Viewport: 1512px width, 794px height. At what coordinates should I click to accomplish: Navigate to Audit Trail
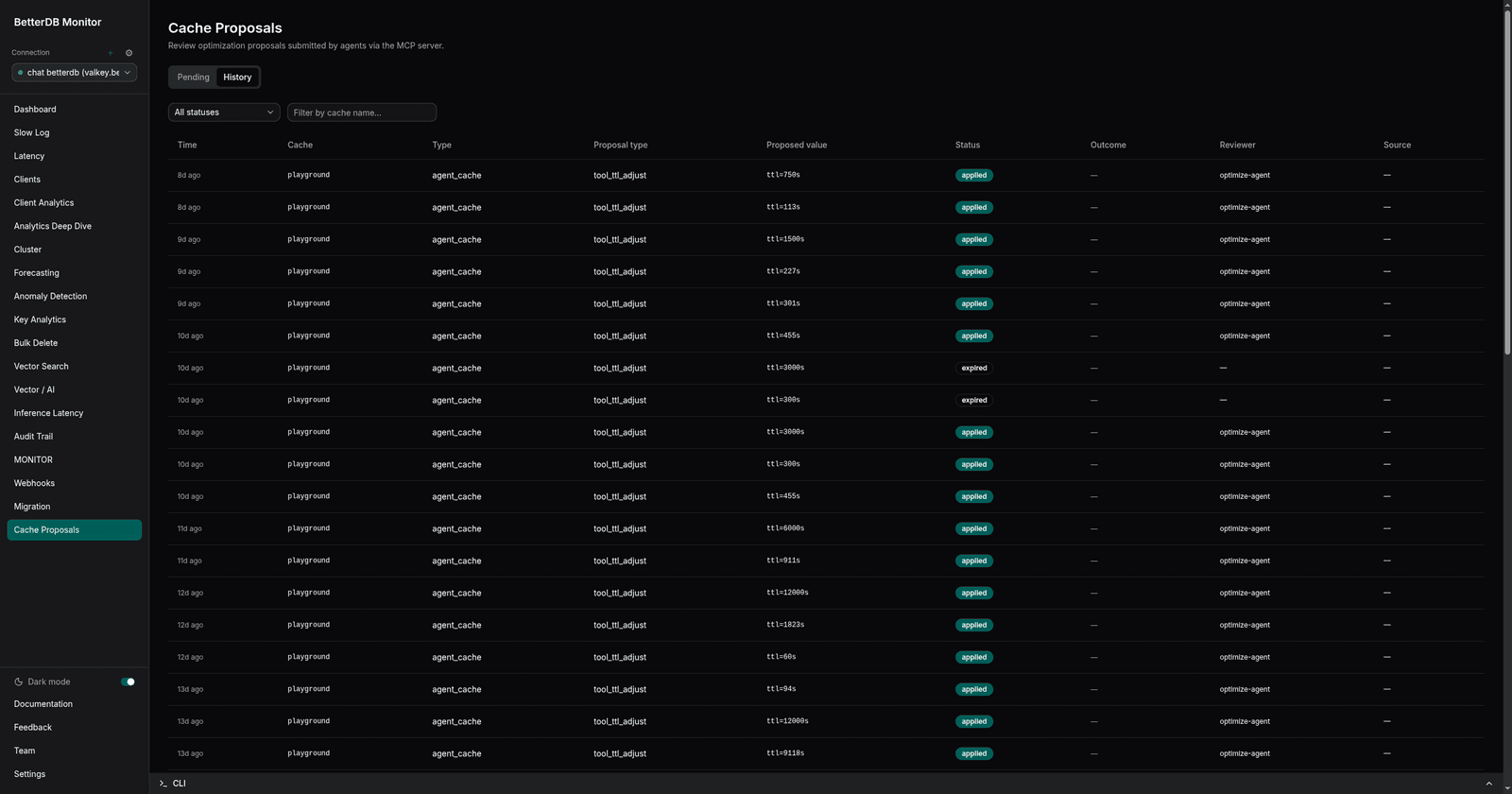point(74,437)
